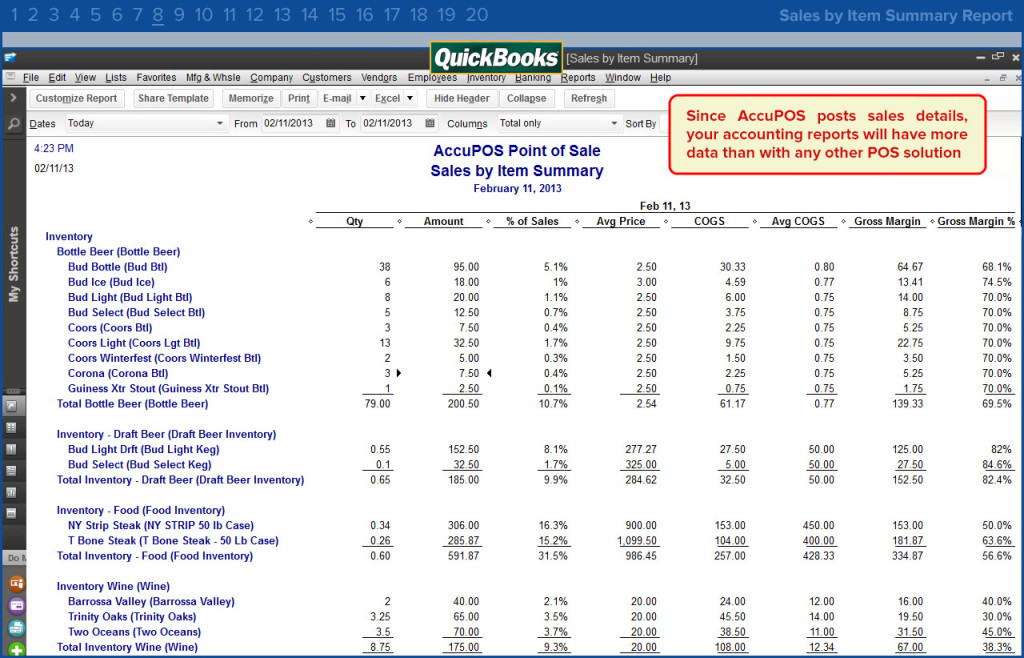Expand the left sidebar arrow icon
The width and height of the screenshot is (1024, 658).
[x=13, y=98]
